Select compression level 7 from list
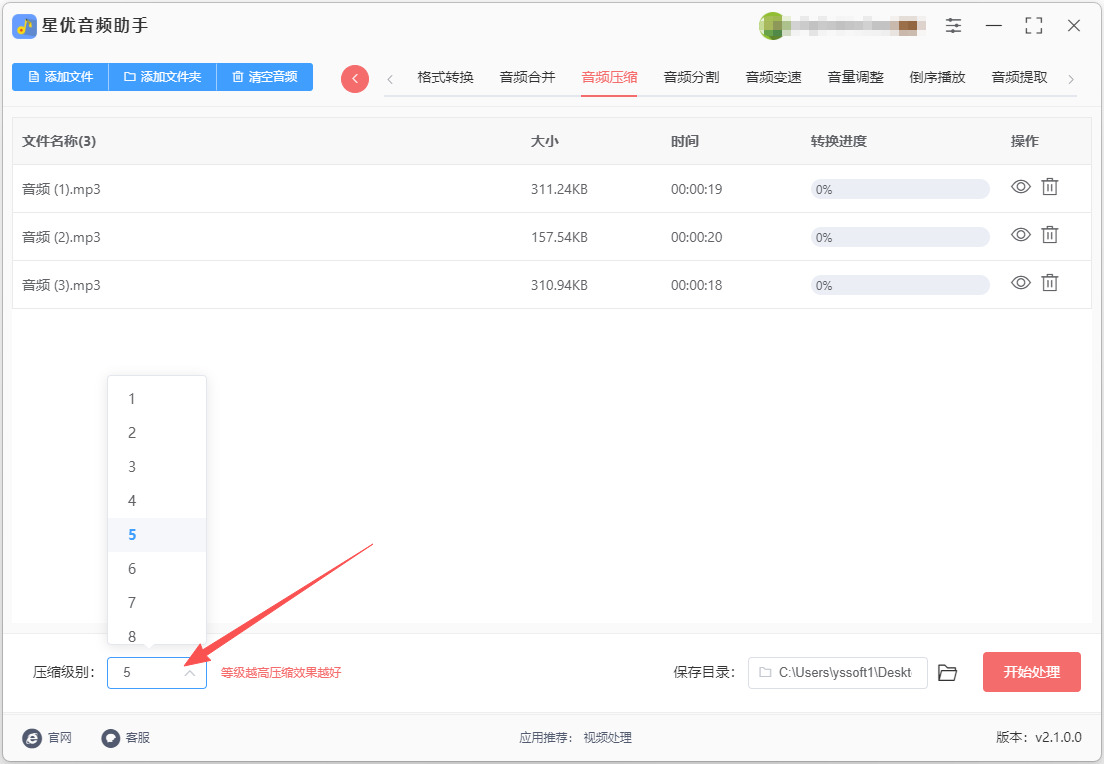The height and width of the screenshot is (764, 1104). (x=157, y=603)
